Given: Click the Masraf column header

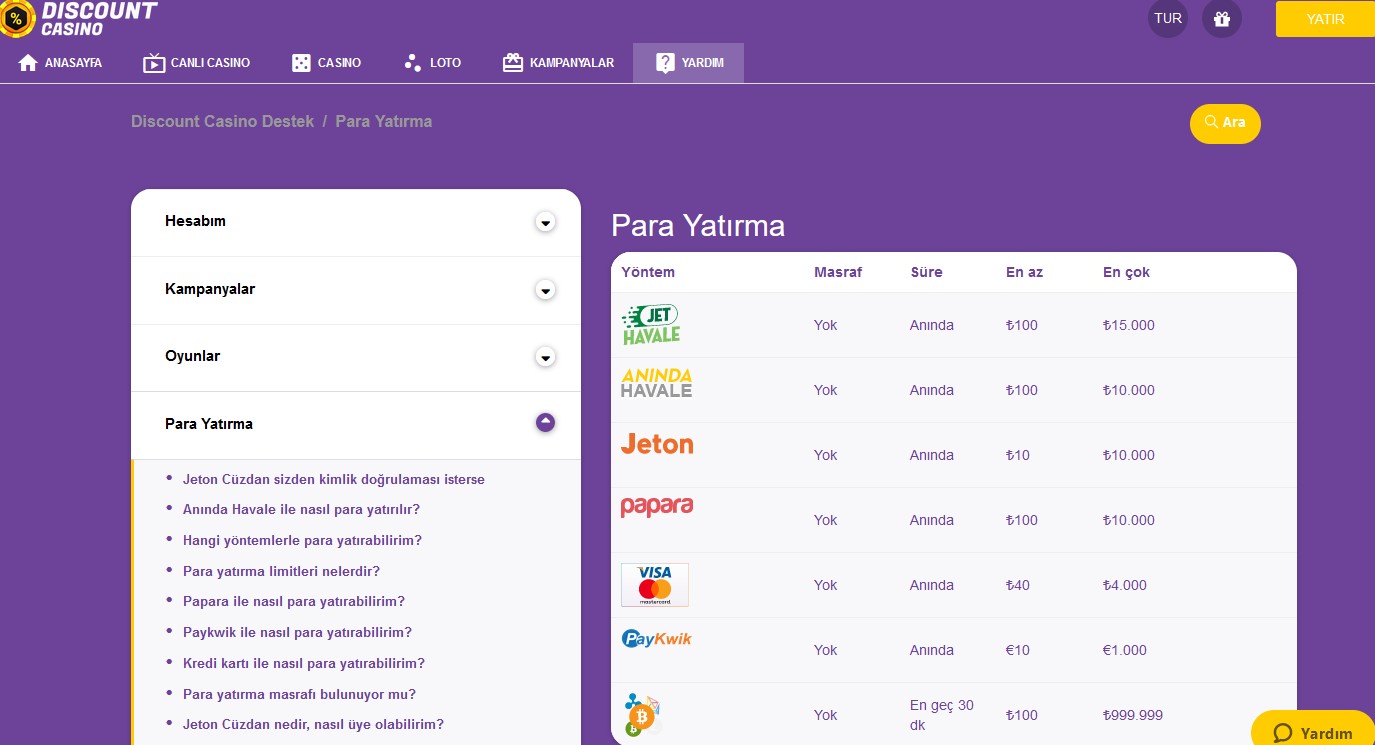Looking at the screenshot, I should tap(838, 272).
